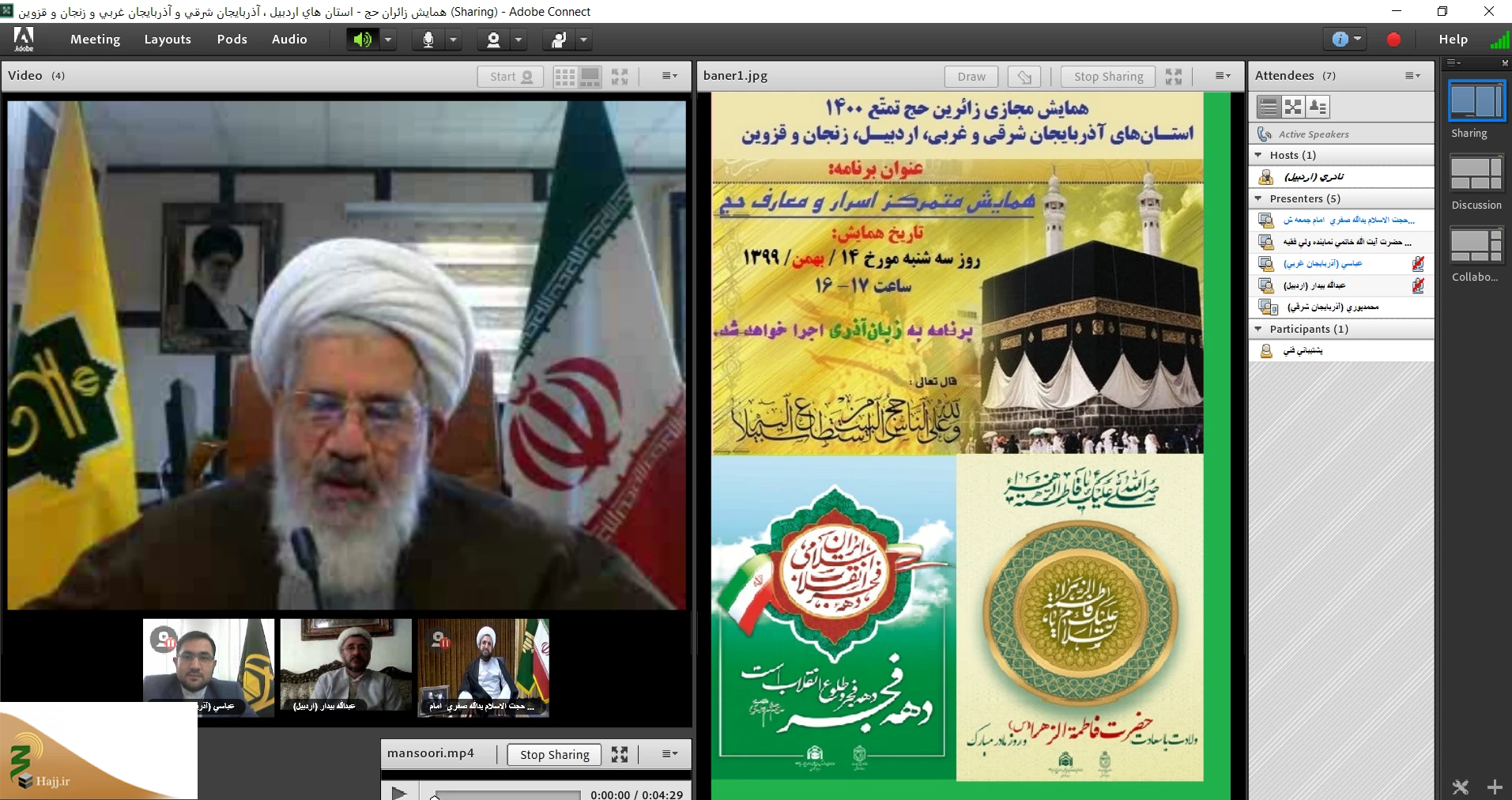Collapse the Presenters (5) group
The height and width of the screenshot is (800, 1512).
pyautogui.click(x=1259, y=198)
